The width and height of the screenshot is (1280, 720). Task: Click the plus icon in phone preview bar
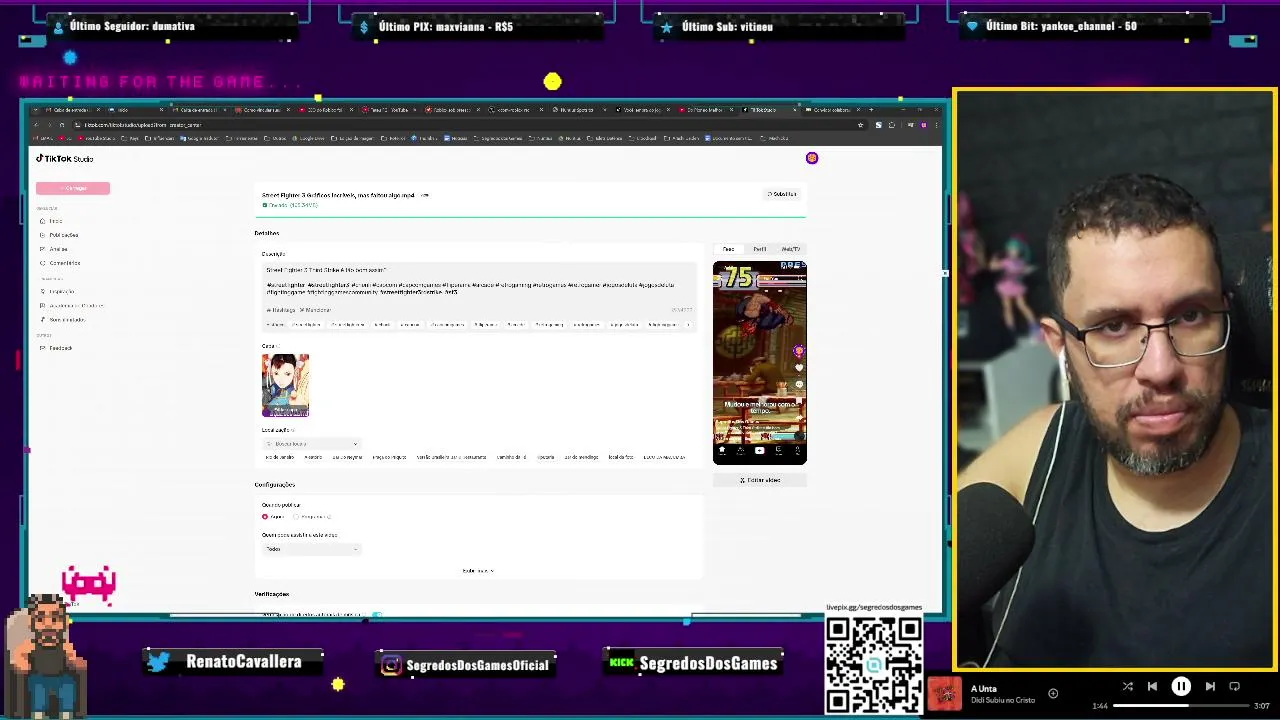(x=759, y=451)
